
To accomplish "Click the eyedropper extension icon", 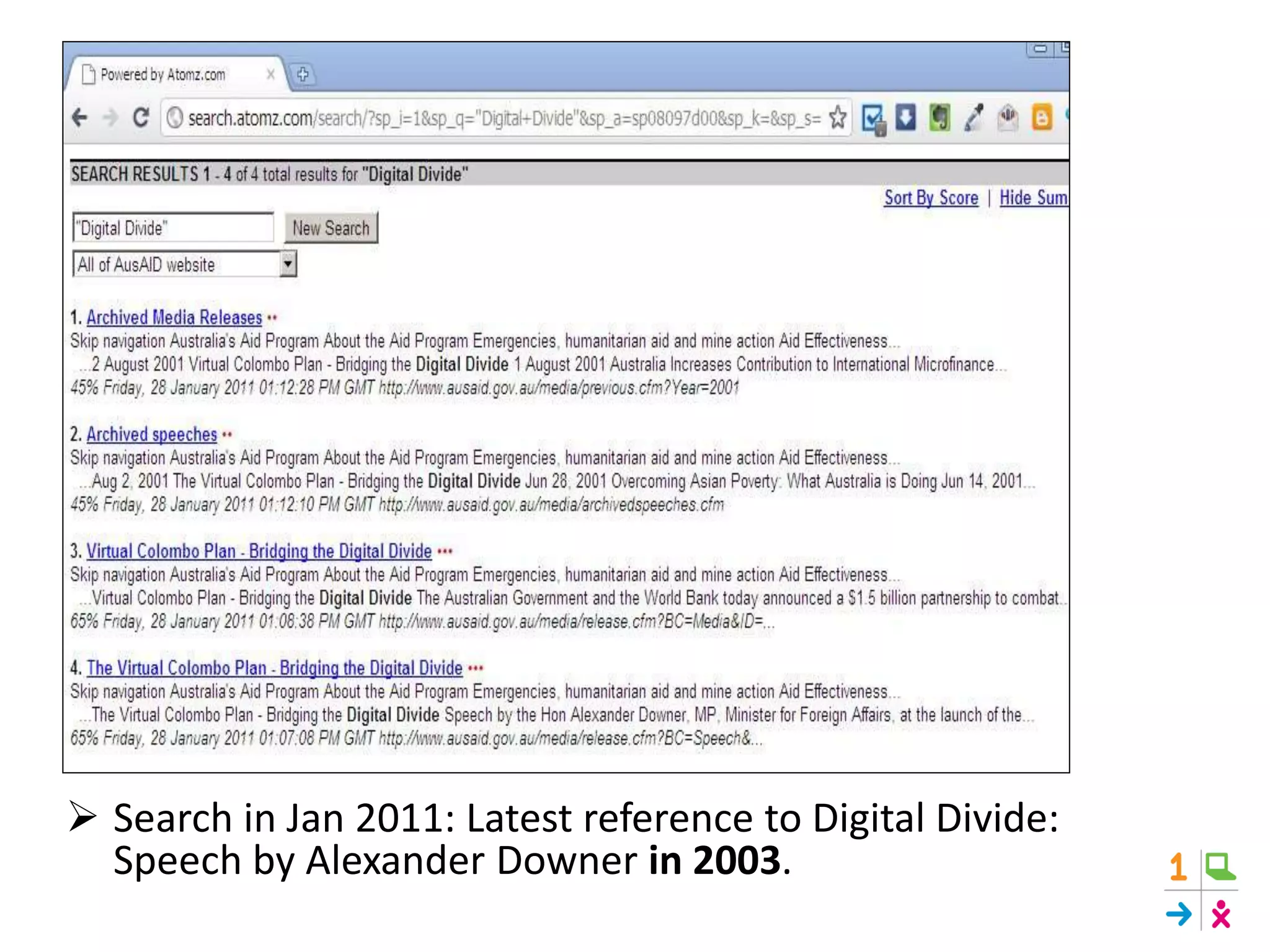I will point(974,117).
